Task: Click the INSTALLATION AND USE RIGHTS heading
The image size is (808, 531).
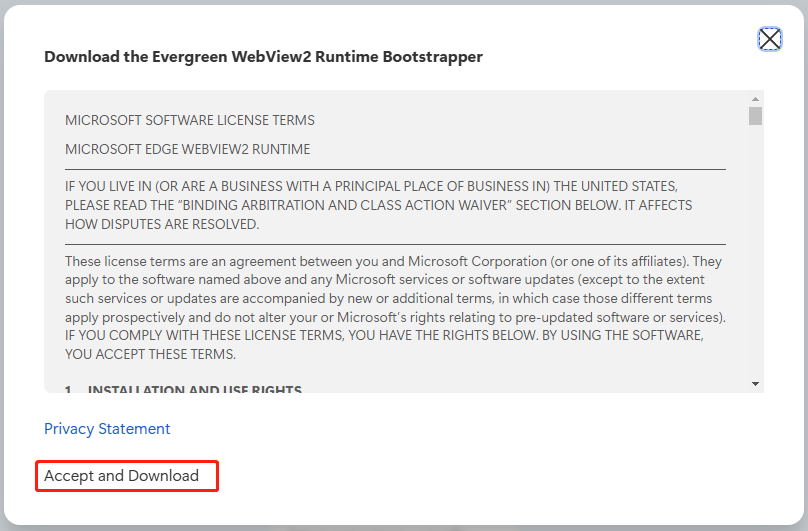Action: pos(194,389)
